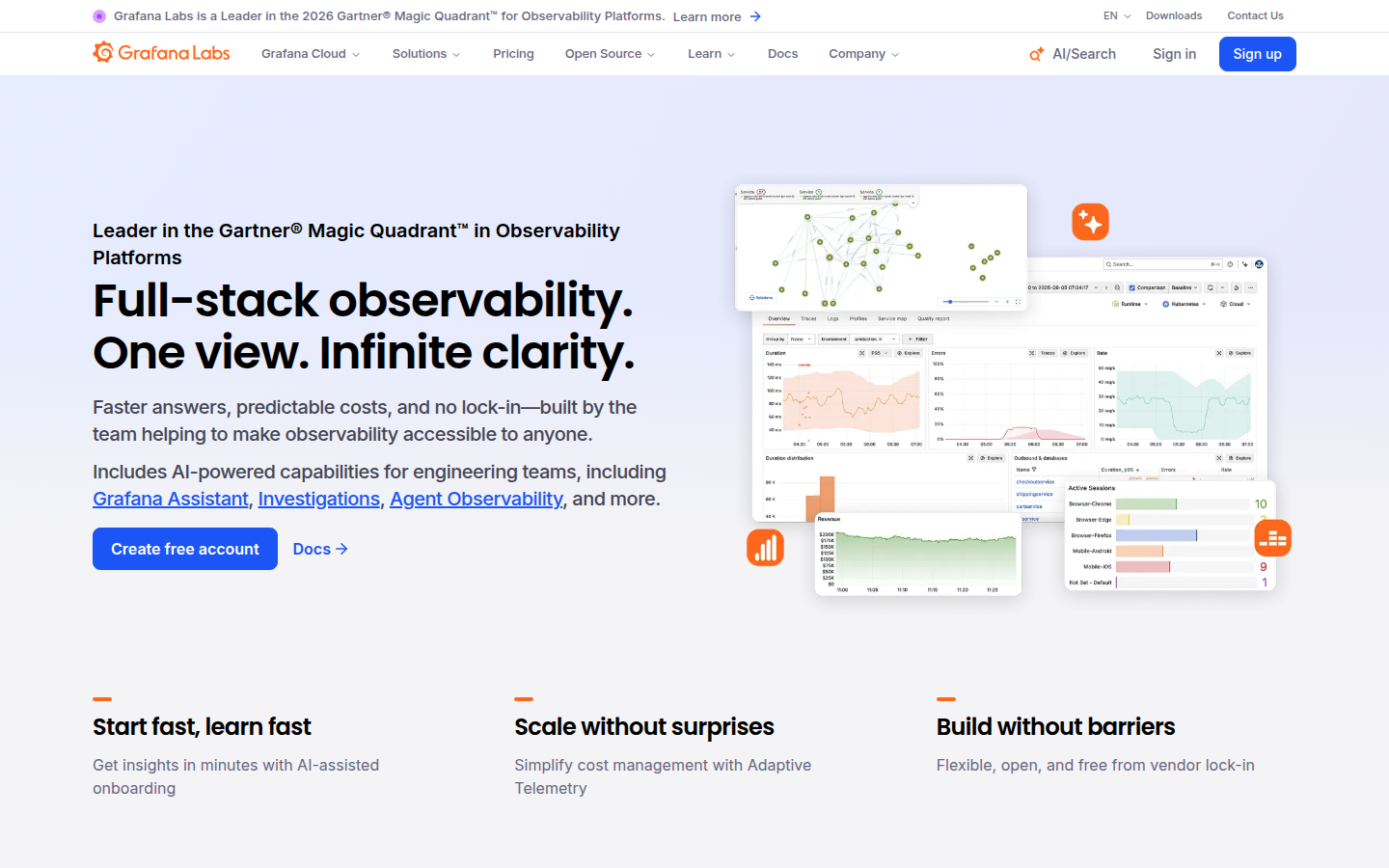Click the Docs arrow link below the headline
Viewport: 1389px width, 868px height.
pos(320,549)
